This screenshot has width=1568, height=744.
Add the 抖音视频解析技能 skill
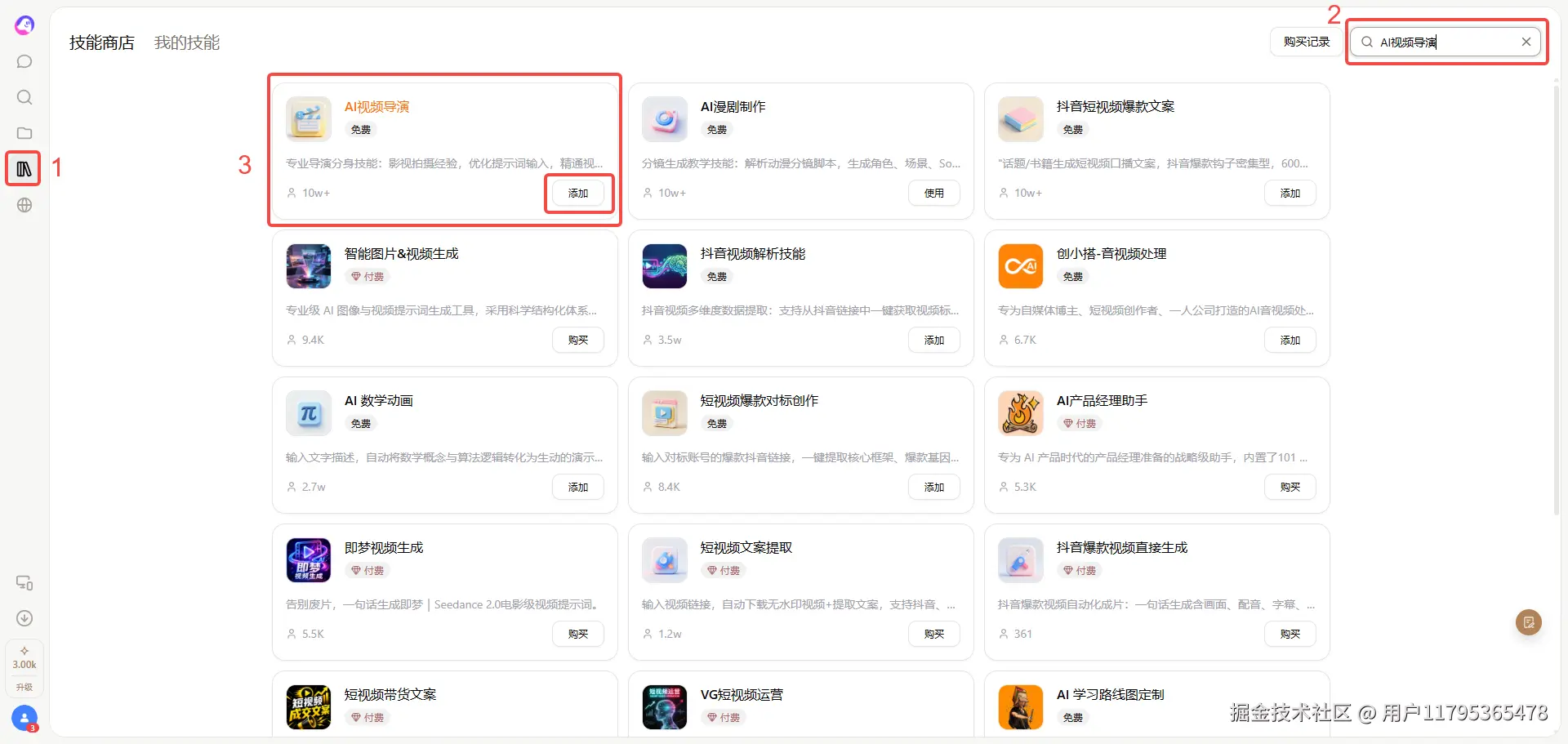point(934,341)
